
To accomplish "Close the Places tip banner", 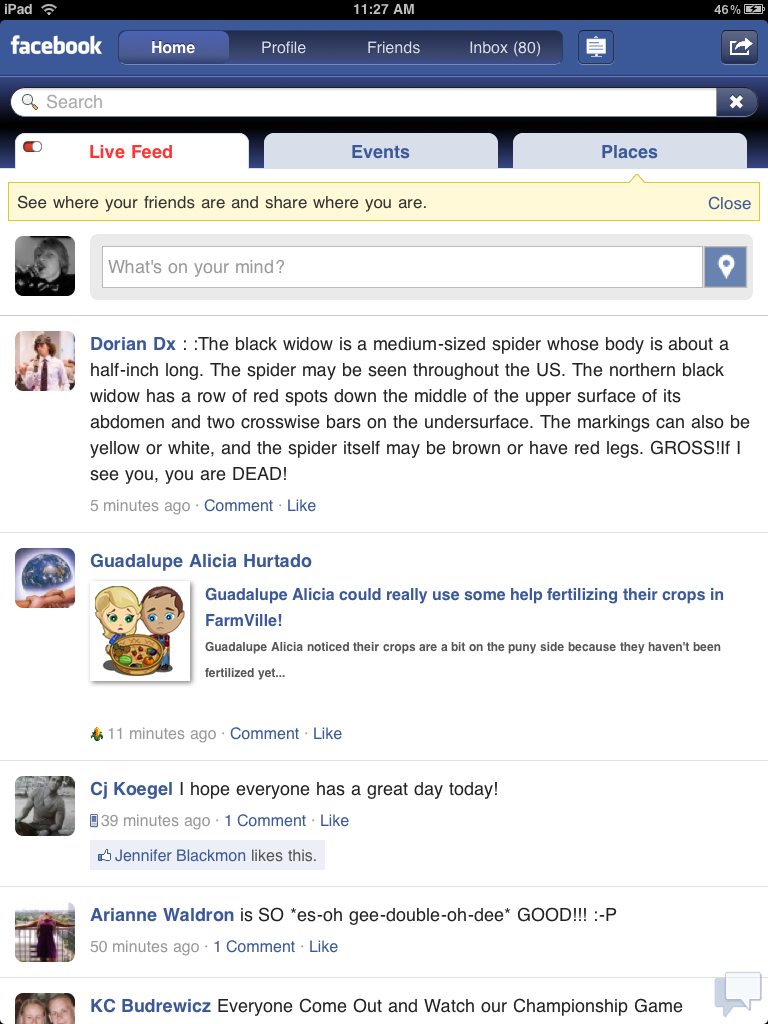I will [x=729, y=203].
